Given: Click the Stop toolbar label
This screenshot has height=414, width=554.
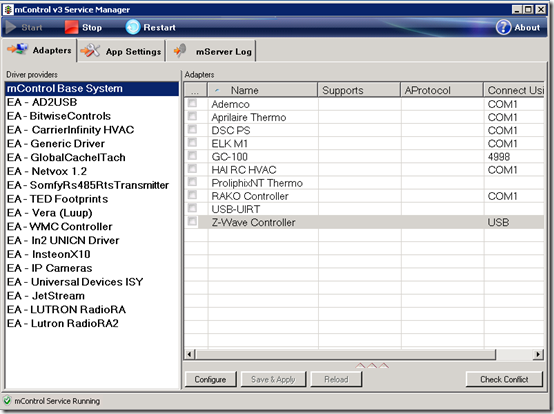Looking at the screenshot, I should click(92, 28).
